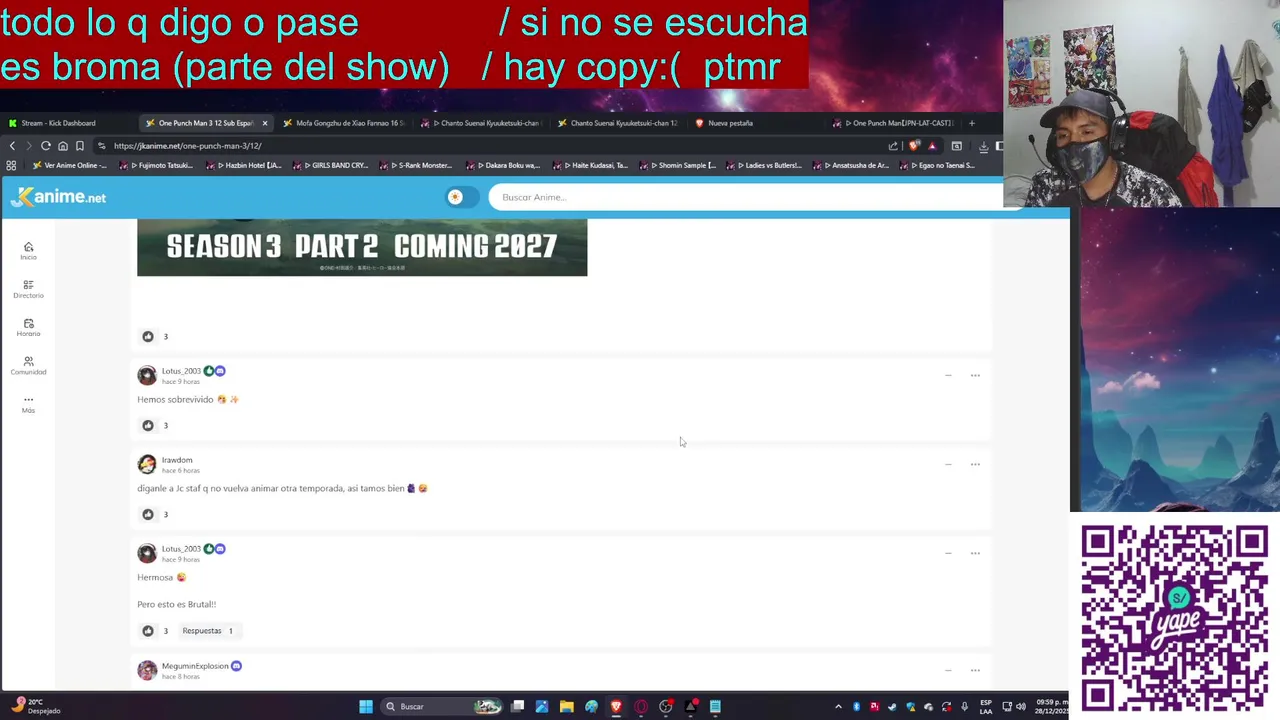
Task: Click the Brave Shields lion icon
Action: coord(914,146)
